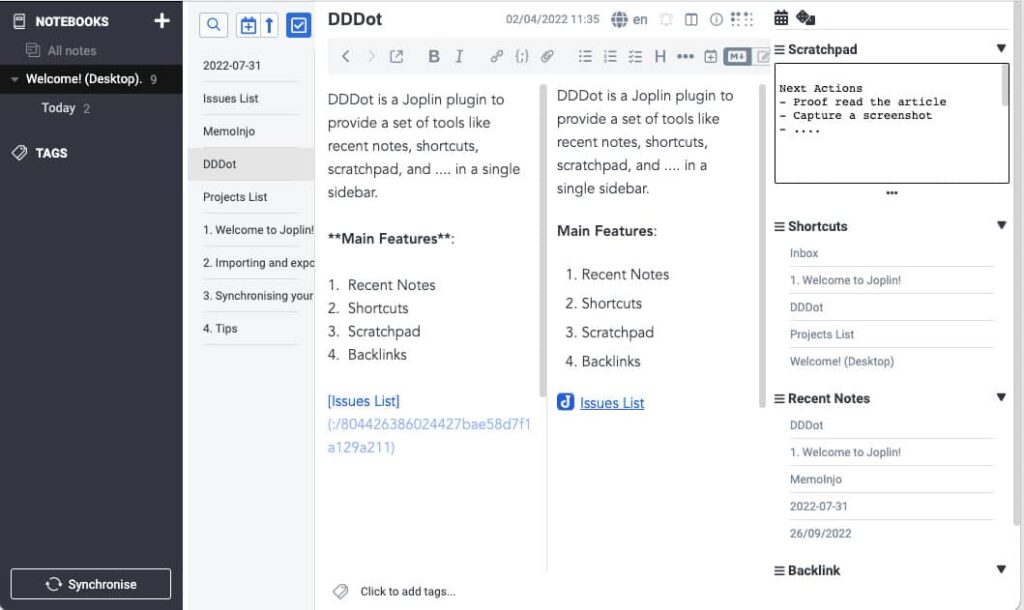1024x610 pixels.
Task: Click the bold formatting icon
Action: coord(433,57)
